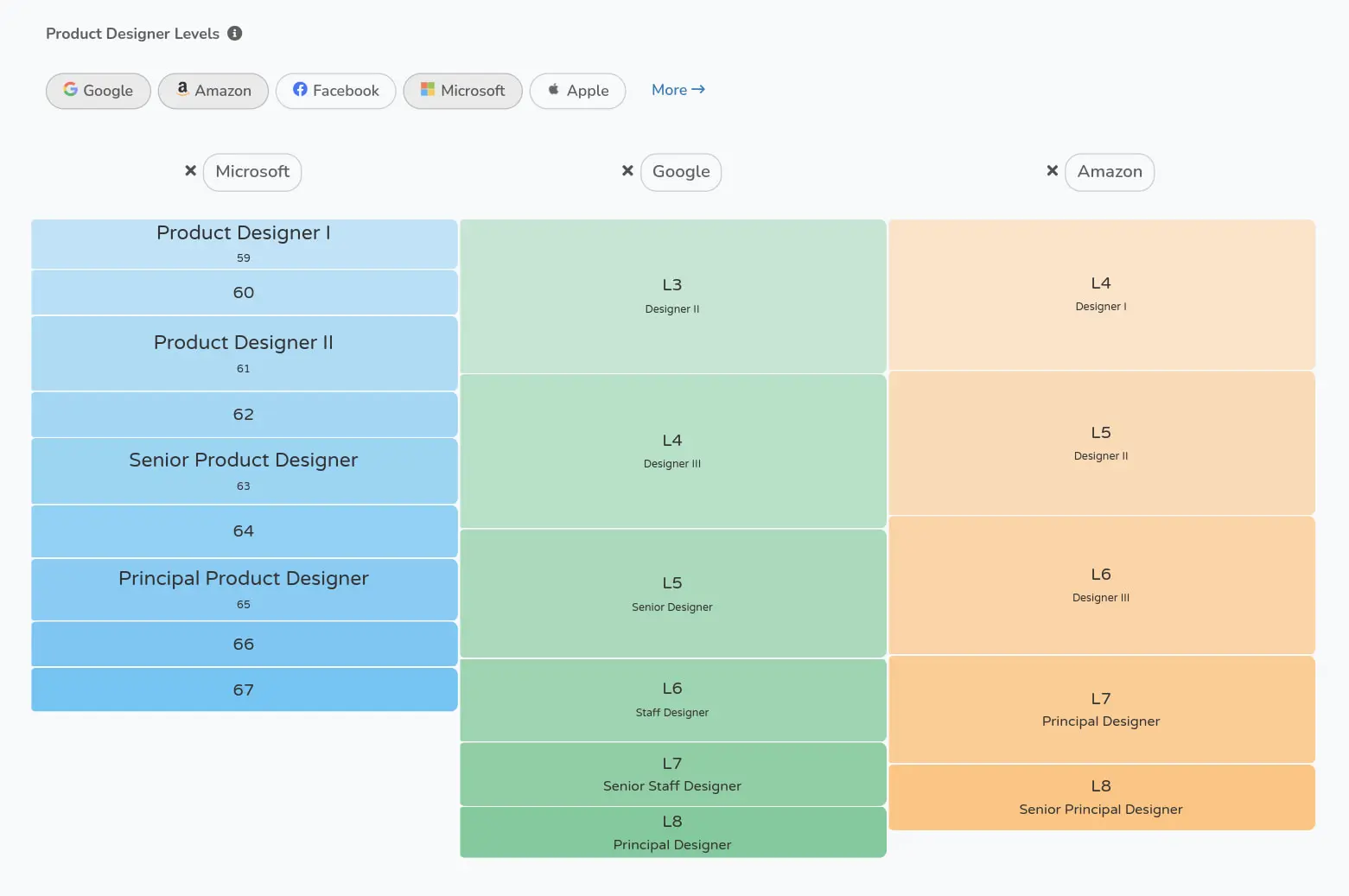Select the Microsoft logo icon
Image resolution: width=1349 pixels, height=896 pixels.
[x=426, y=90]
